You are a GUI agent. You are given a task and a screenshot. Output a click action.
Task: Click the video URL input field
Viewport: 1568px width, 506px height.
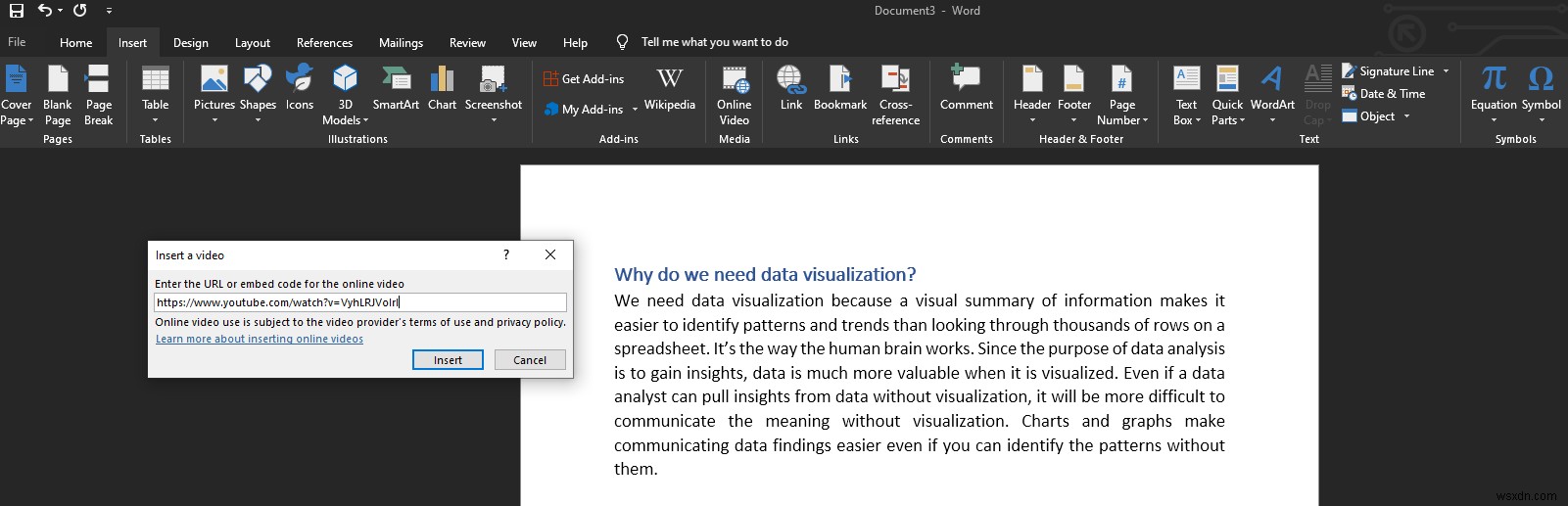coord(359,302)
